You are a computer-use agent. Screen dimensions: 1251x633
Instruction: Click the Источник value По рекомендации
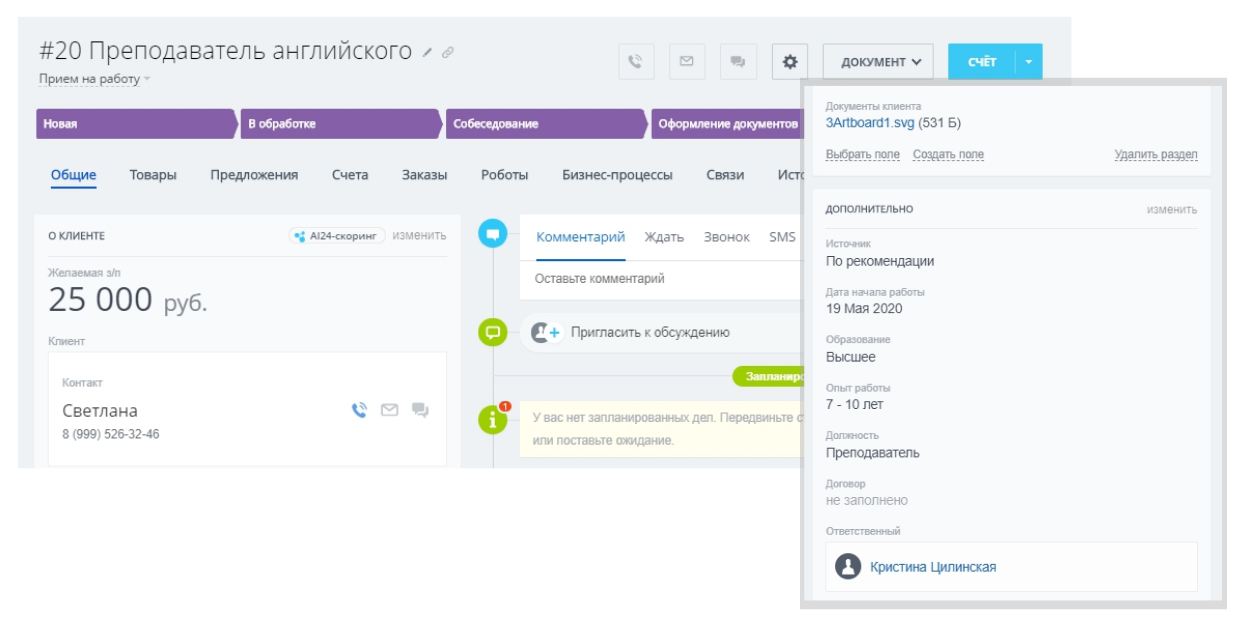880,261
